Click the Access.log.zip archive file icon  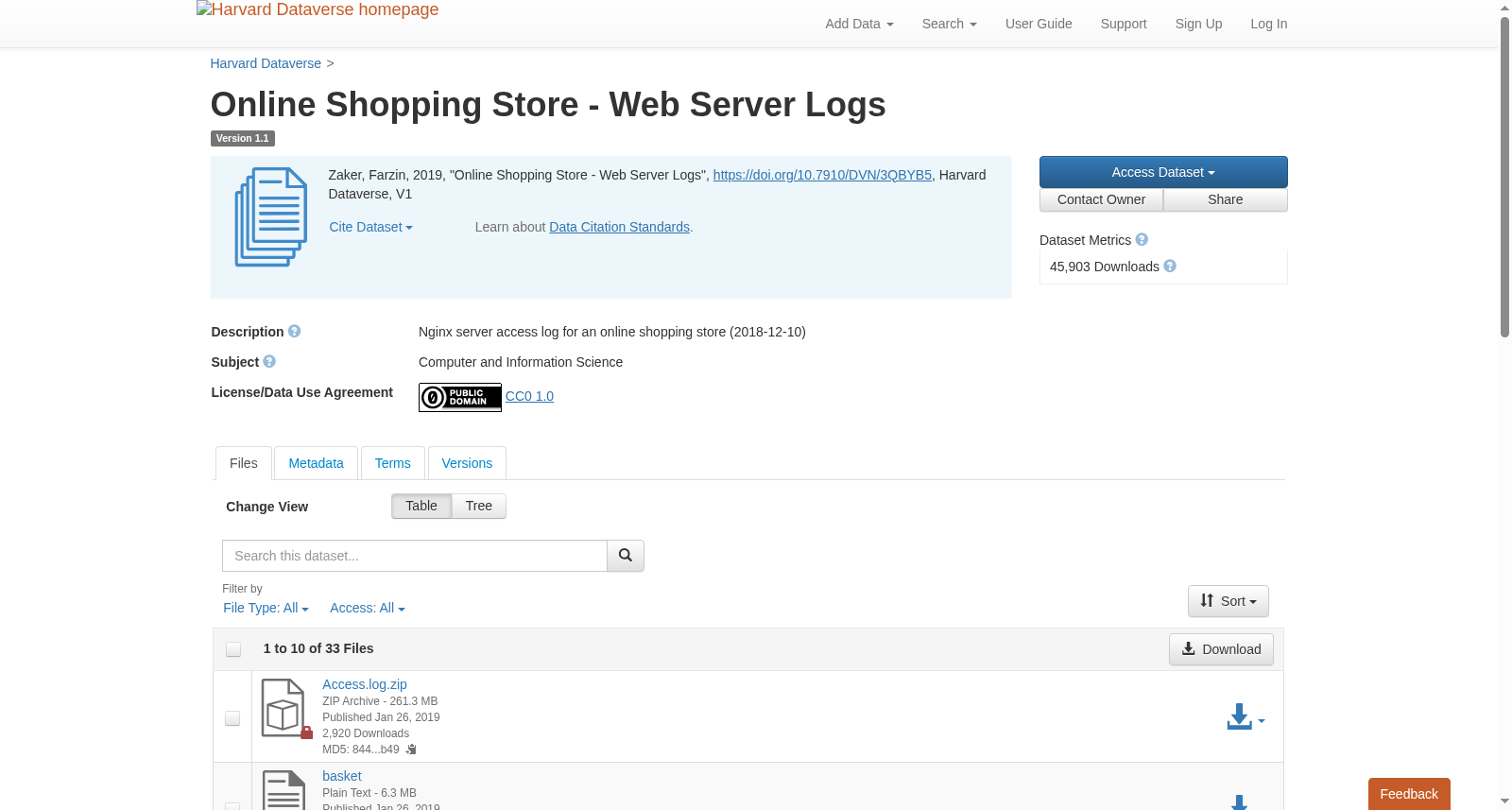click(283, 708)
